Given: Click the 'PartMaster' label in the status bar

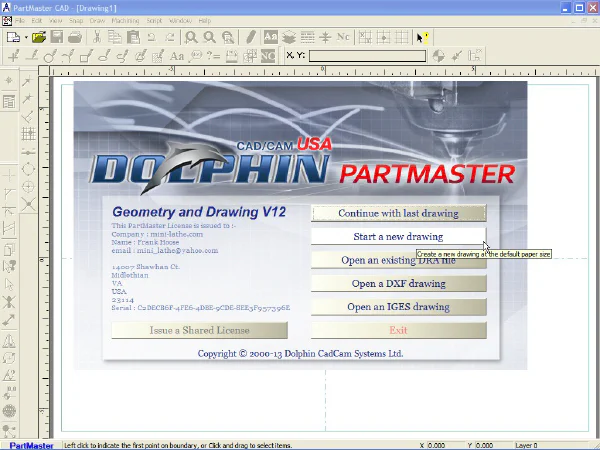Looking at the screenshot, I should pos(31,446).
